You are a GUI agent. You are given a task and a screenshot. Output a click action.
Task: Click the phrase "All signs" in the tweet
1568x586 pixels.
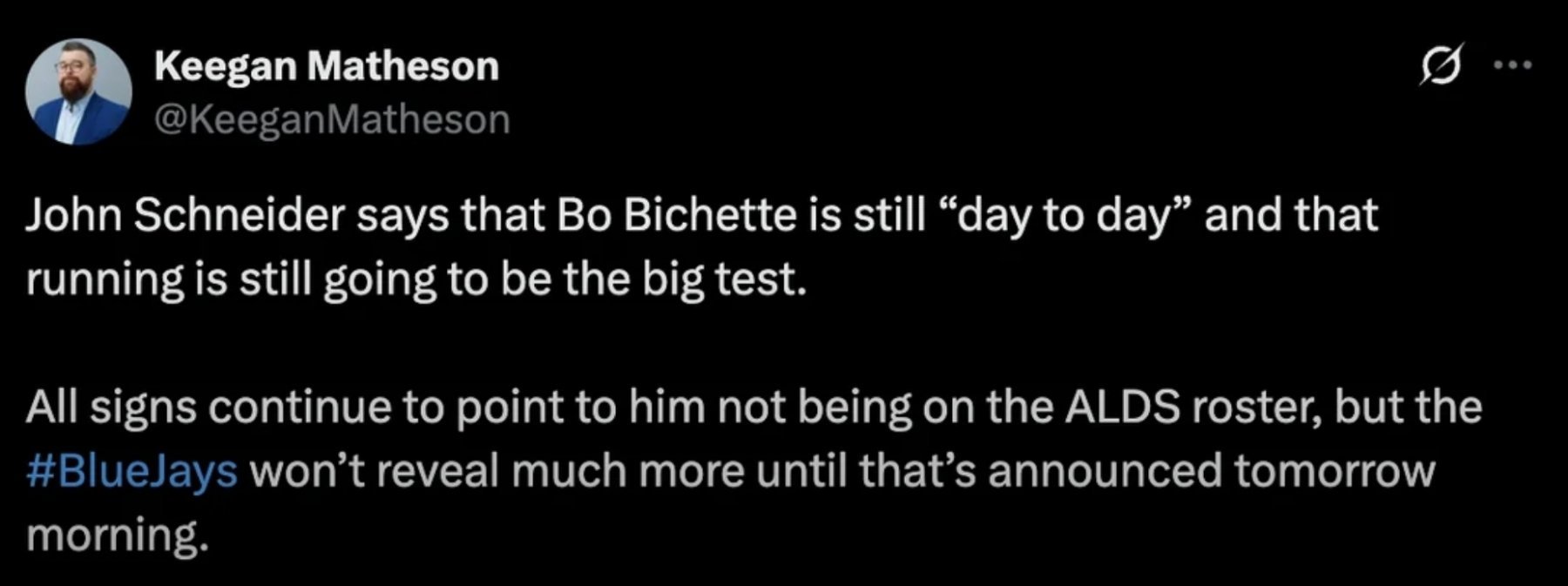click(111, 407)
